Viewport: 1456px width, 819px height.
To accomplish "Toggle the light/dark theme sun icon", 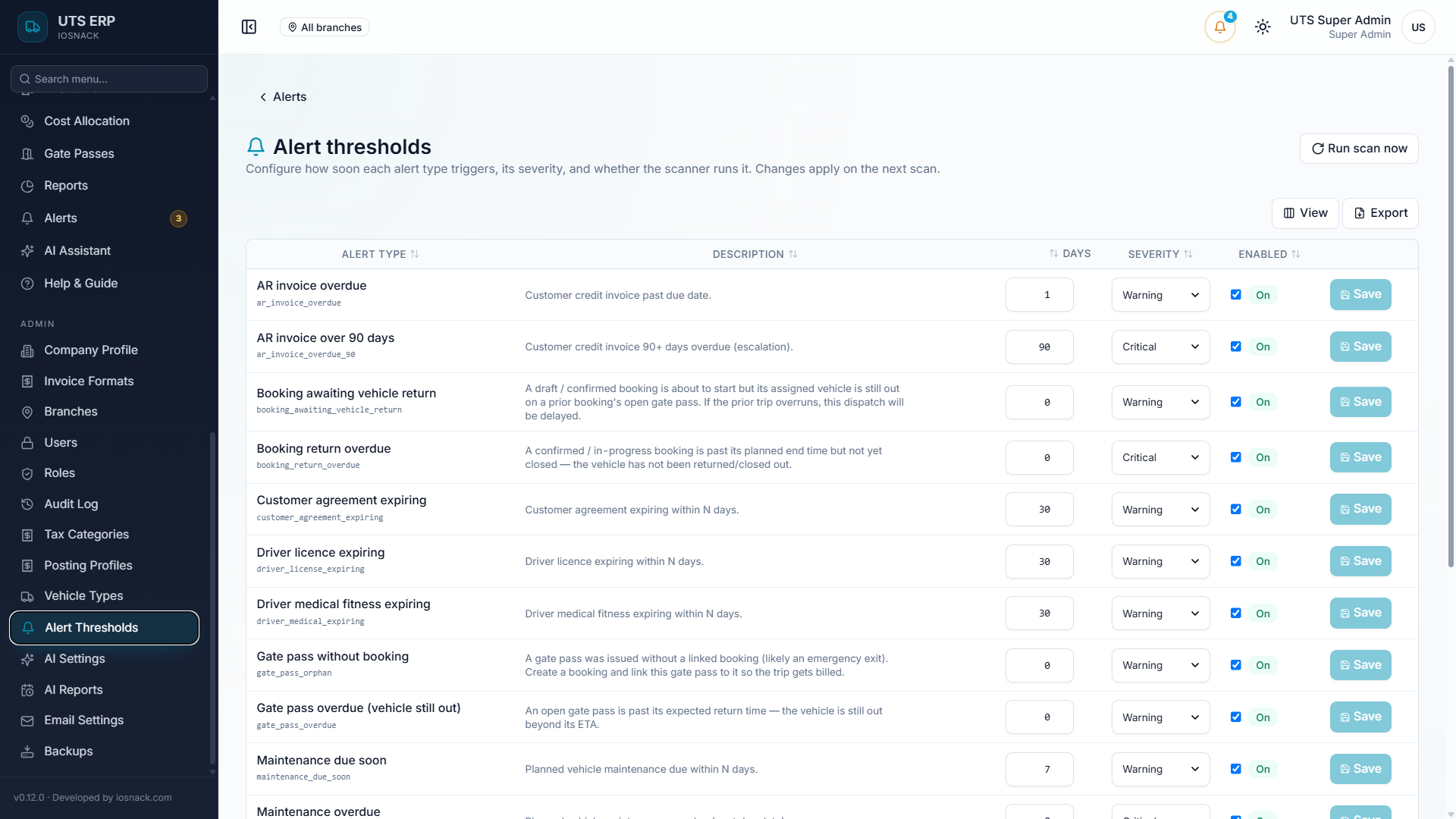I will 1263,27.
